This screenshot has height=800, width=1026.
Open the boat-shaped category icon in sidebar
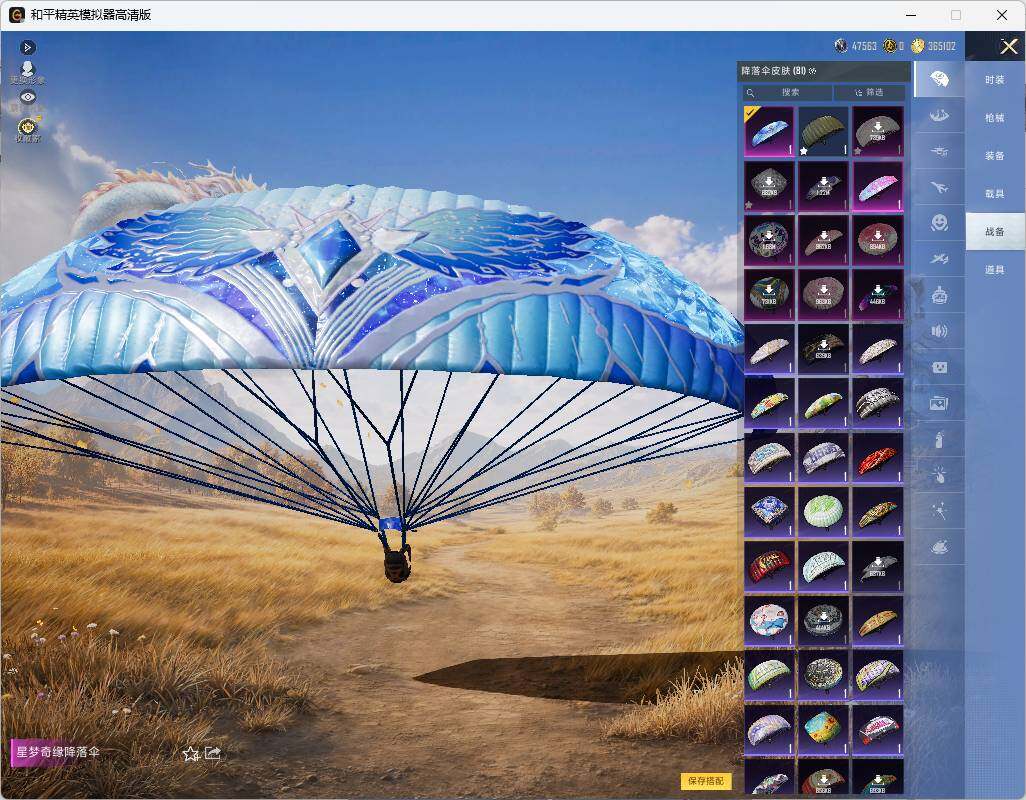tap(939, 116)
